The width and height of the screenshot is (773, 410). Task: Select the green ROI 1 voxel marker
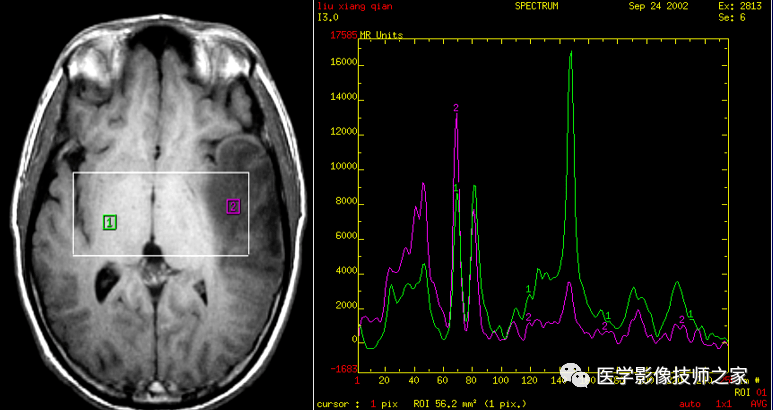point(110,222)
